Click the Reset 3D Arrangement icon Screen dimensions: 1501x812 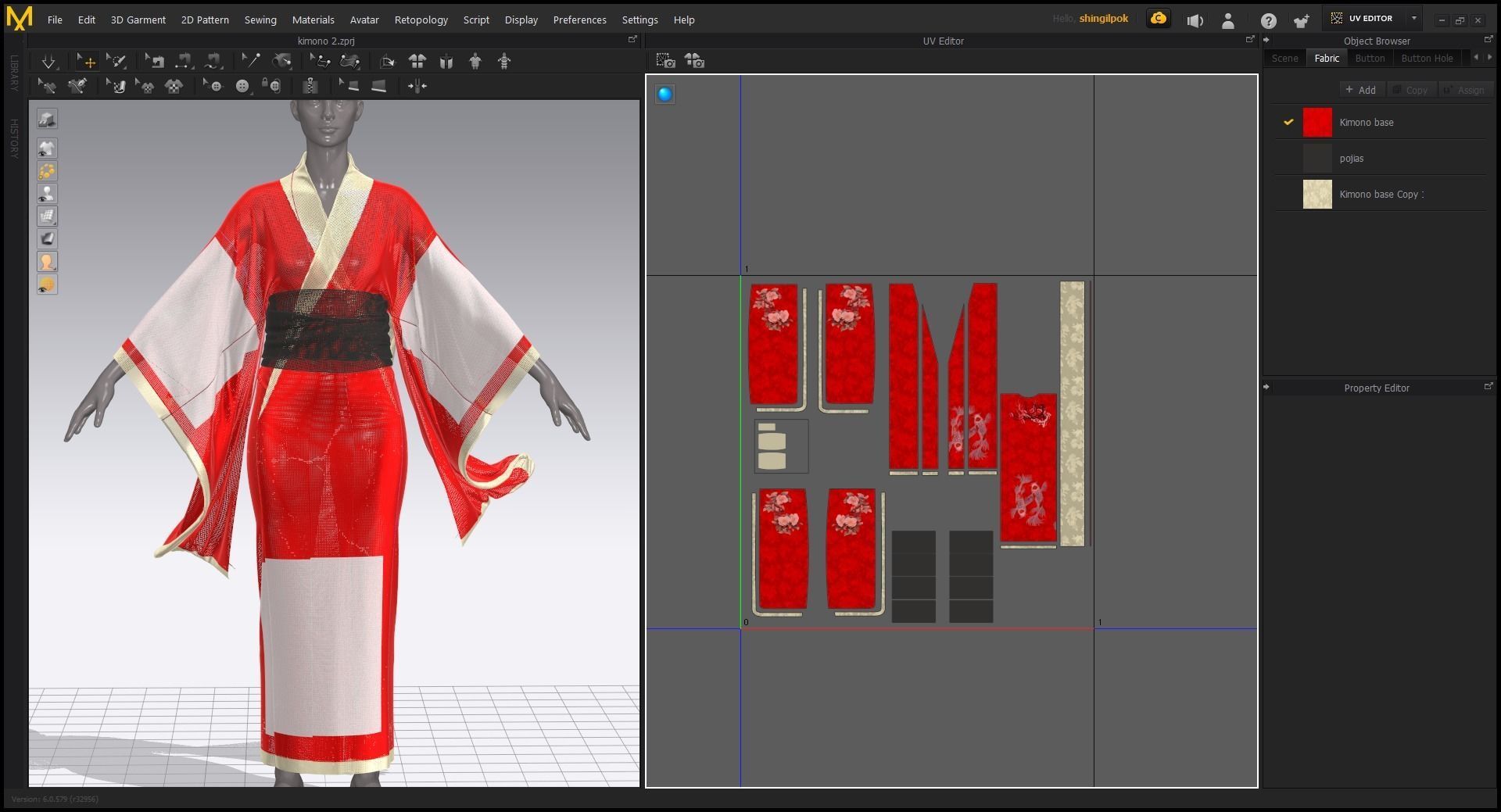(x=387, y=61)
